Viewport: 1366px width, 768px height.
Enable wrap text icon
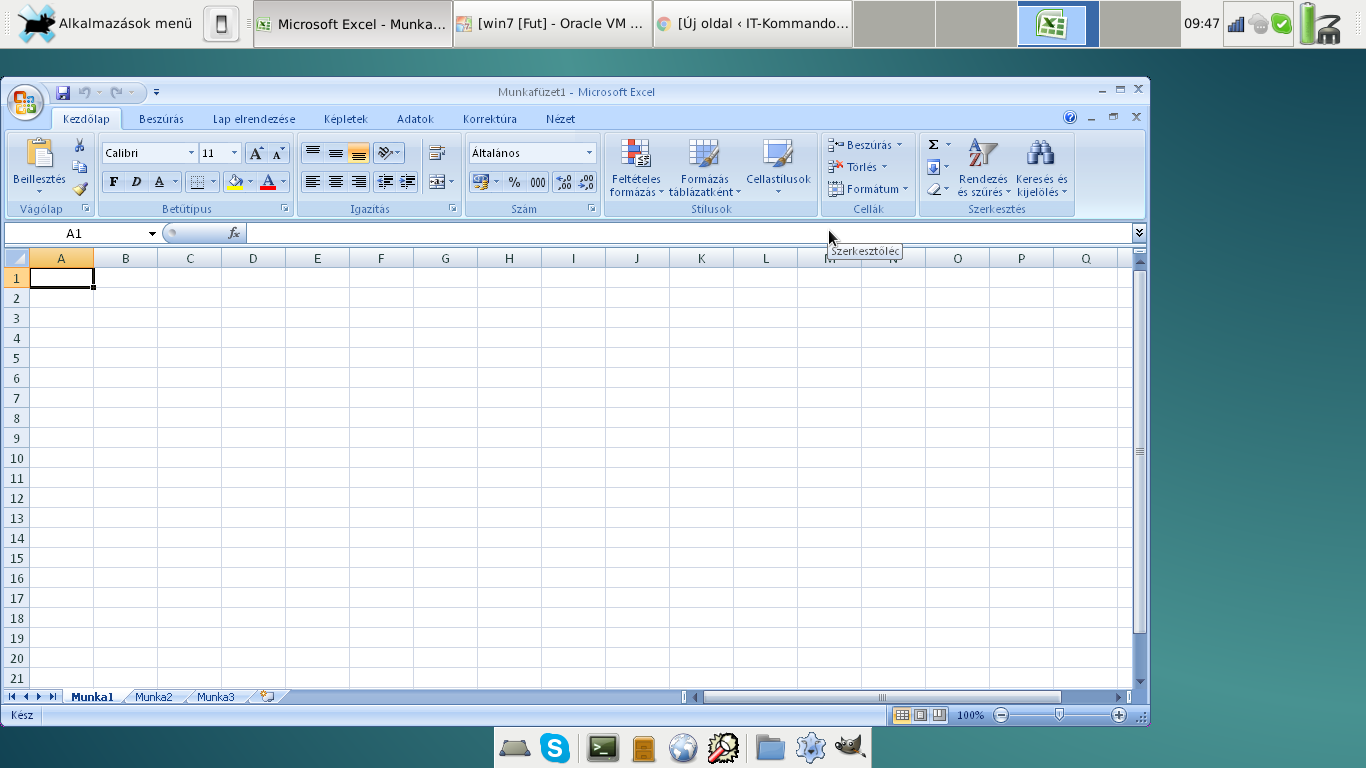(436, 153)
